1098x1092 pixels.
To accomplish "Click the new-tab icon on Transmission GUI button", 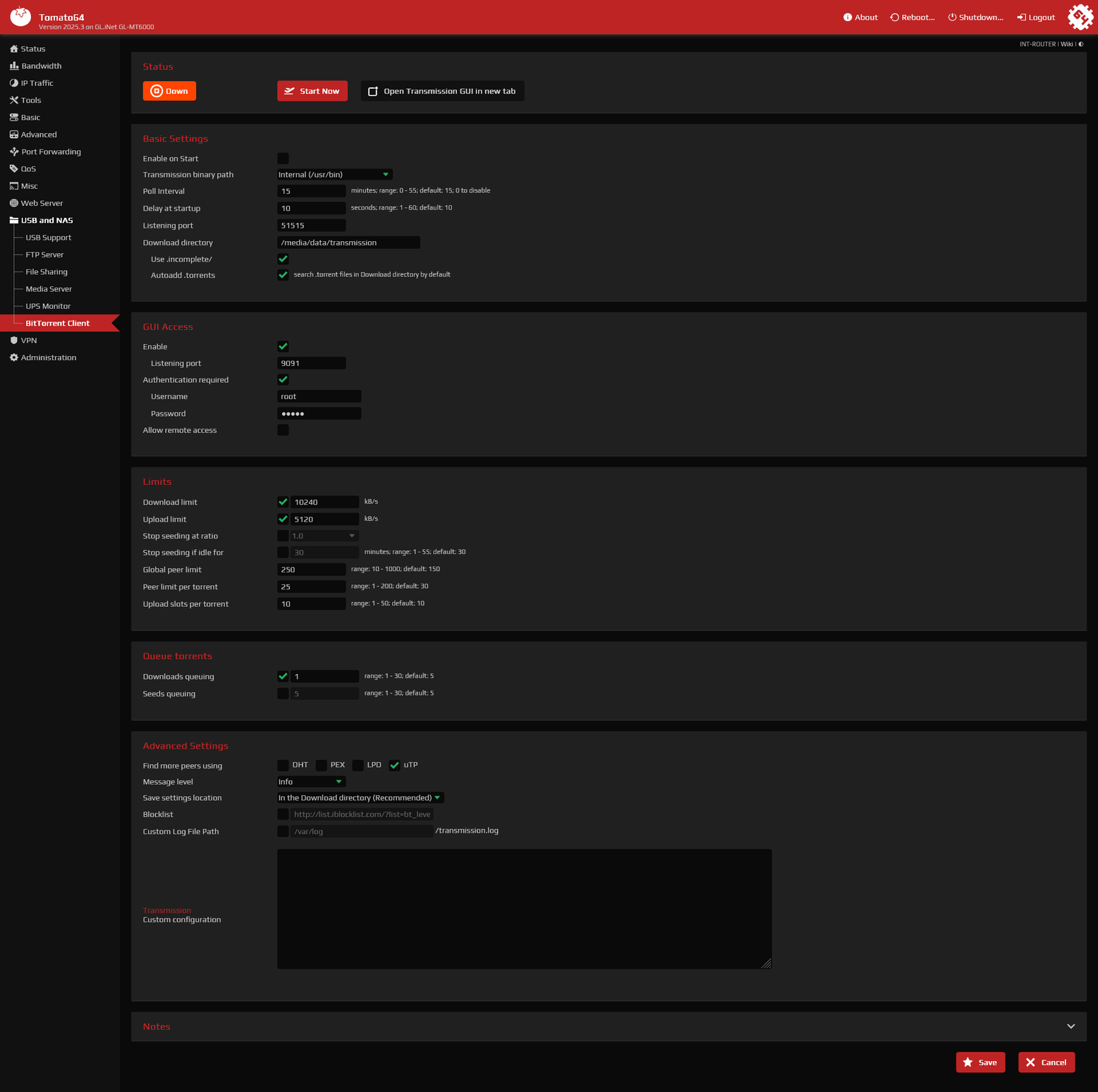I will point(373,91).
